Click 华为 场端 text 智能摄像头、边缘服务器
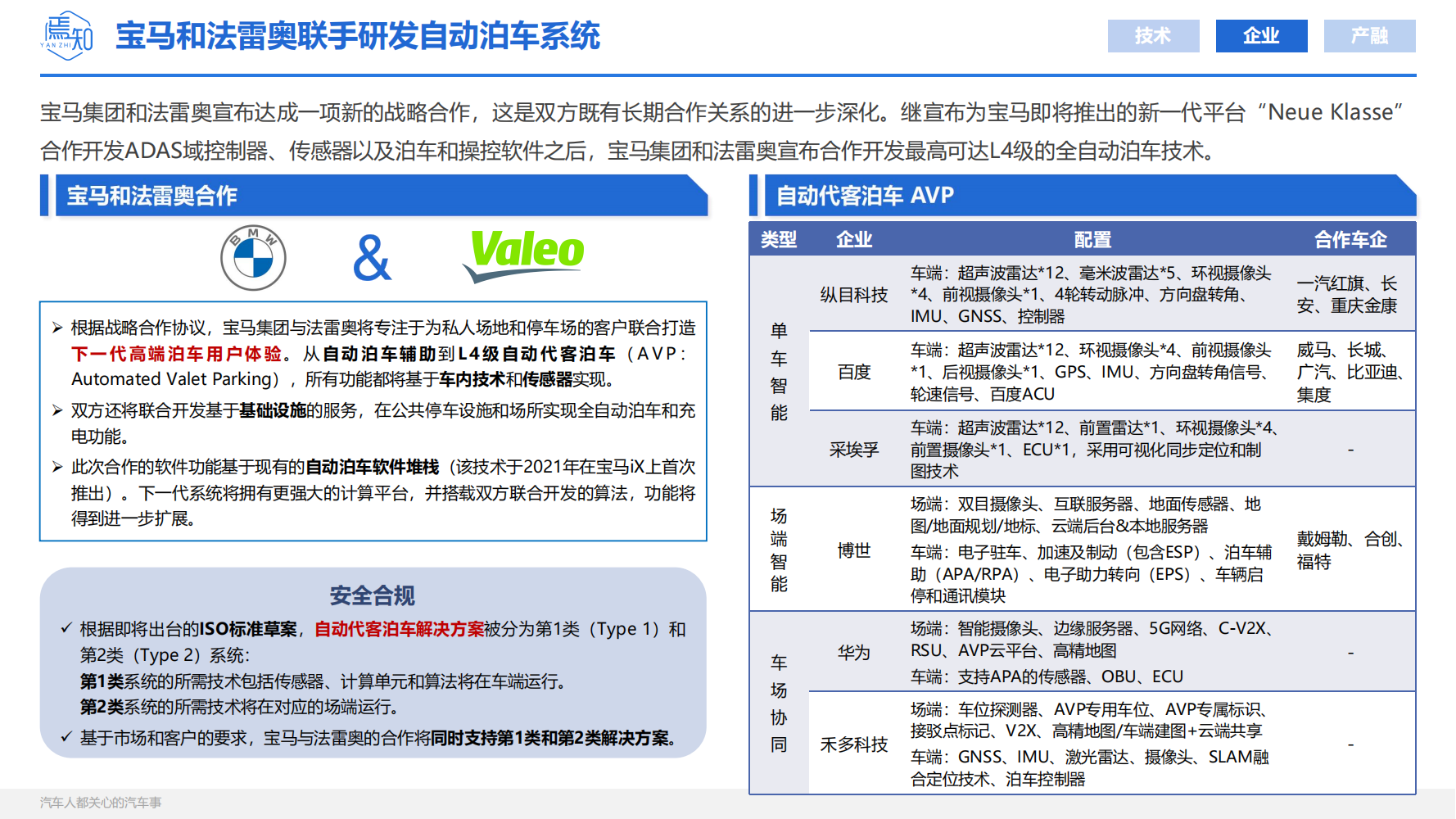 coord(1092,640)
